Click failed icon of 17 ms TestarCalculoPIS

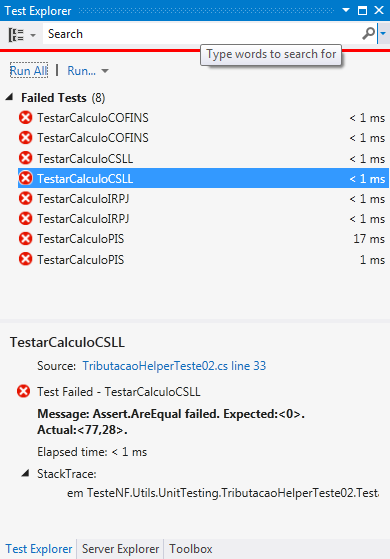(25, 239)
